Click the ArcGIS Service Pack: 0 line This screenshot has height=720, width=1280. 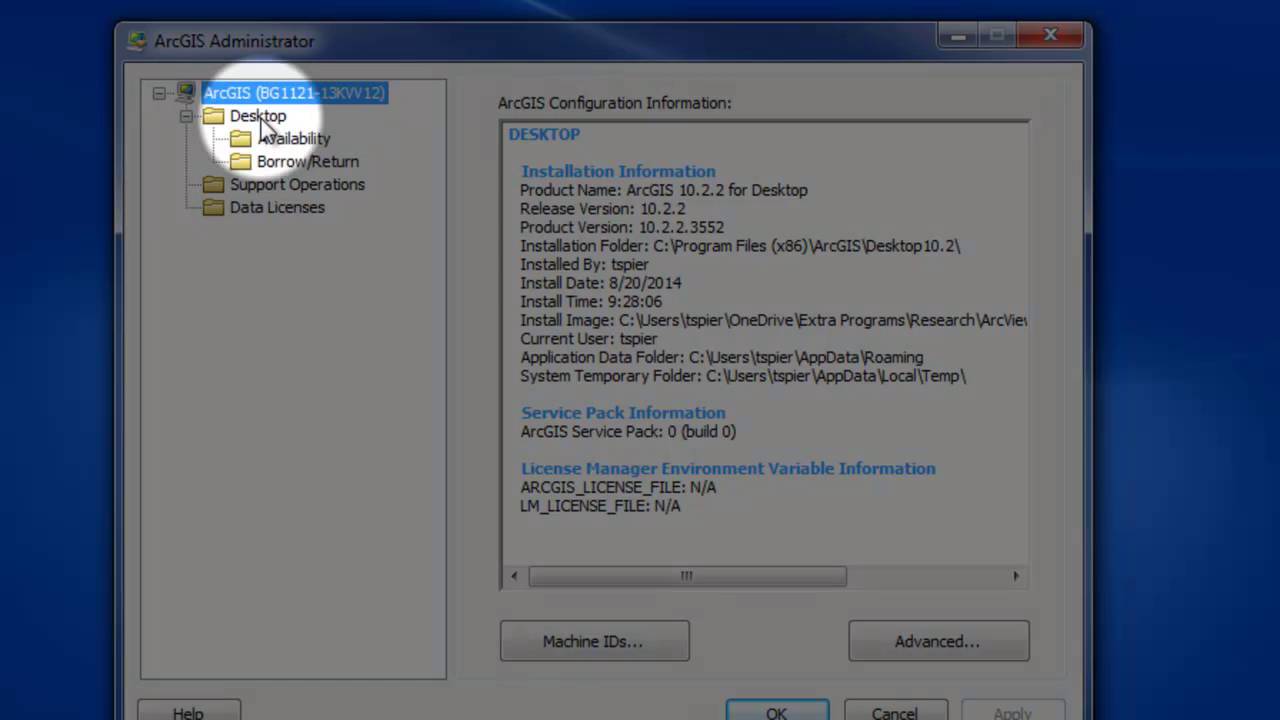click(x=628, y=432)
